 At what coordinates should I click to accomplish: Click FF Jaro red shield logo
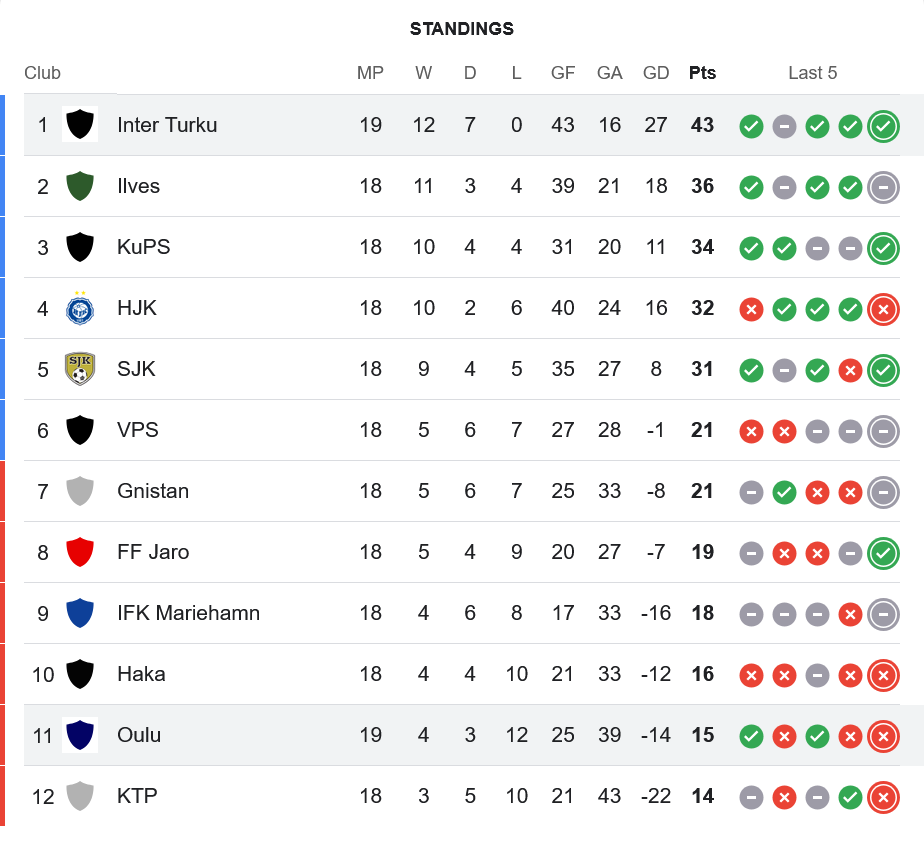pyautogui.click(x=80, y=552)
